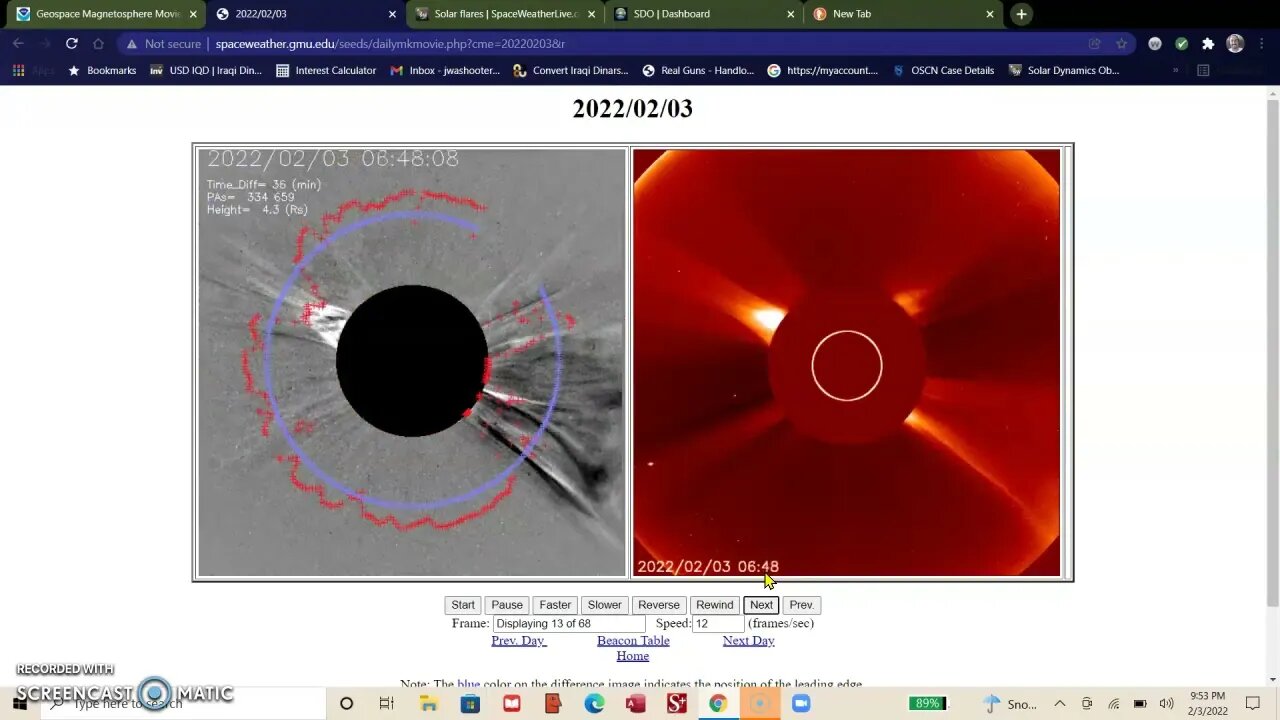The image size is (1280, 720).
Task: Bookmark this page with the star icon
Action: click(x=1122, y=44)
